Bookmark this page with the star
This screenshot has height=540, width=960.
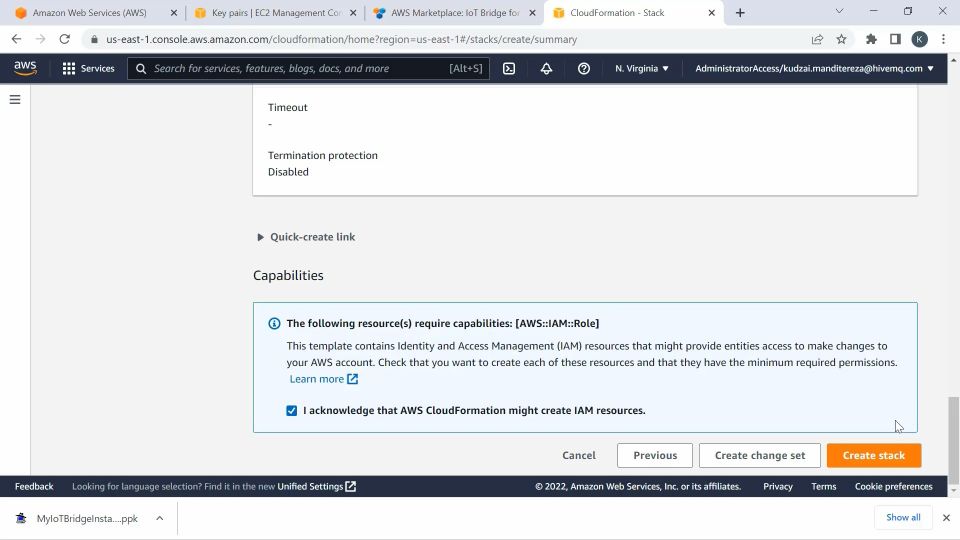[x=841, y=39]
